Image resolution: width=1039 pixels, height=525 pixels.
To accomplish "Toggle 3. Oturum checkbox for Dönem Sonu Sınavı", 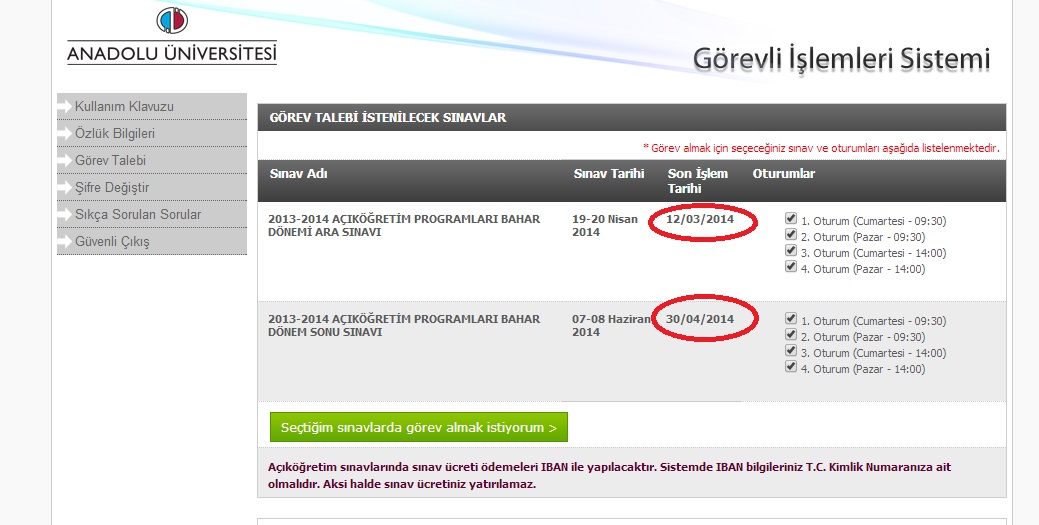I will coord(791,351).
